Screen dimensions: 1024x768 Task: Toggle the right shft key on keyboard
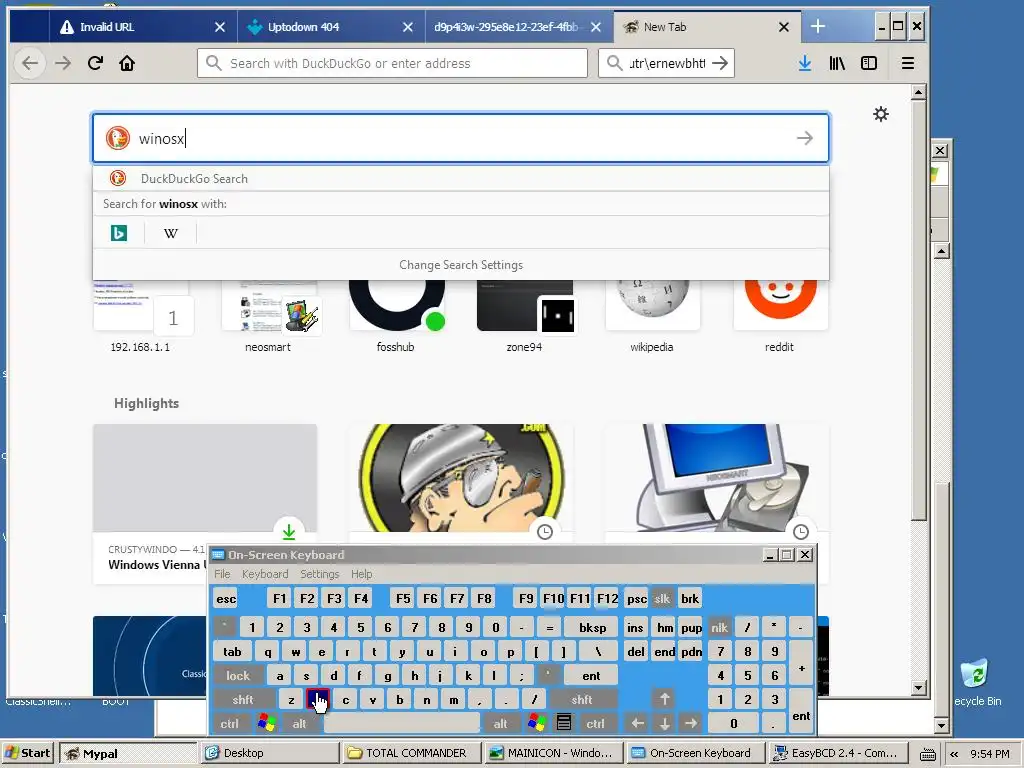tap(581, 699)
